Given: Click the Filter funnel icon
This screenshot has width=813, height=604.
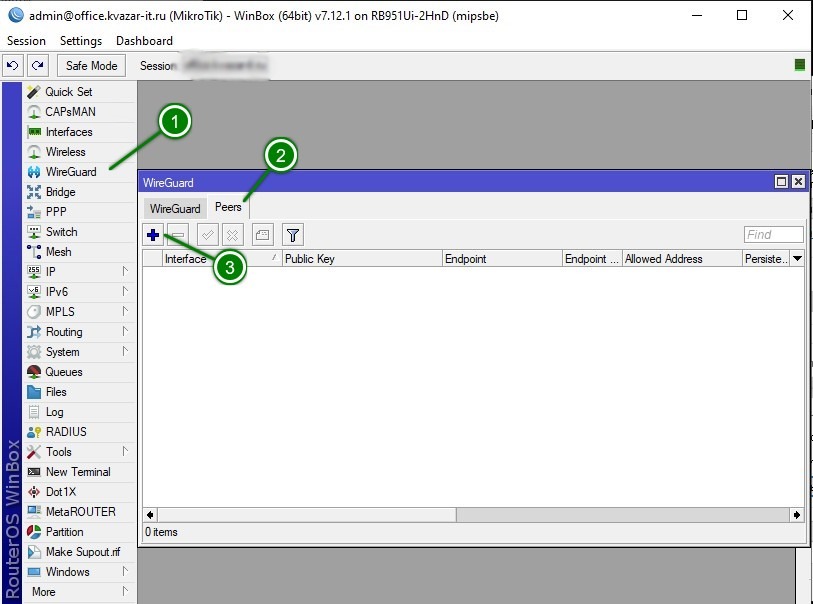Looking at the screenshot, I should (x=292, y=235).
